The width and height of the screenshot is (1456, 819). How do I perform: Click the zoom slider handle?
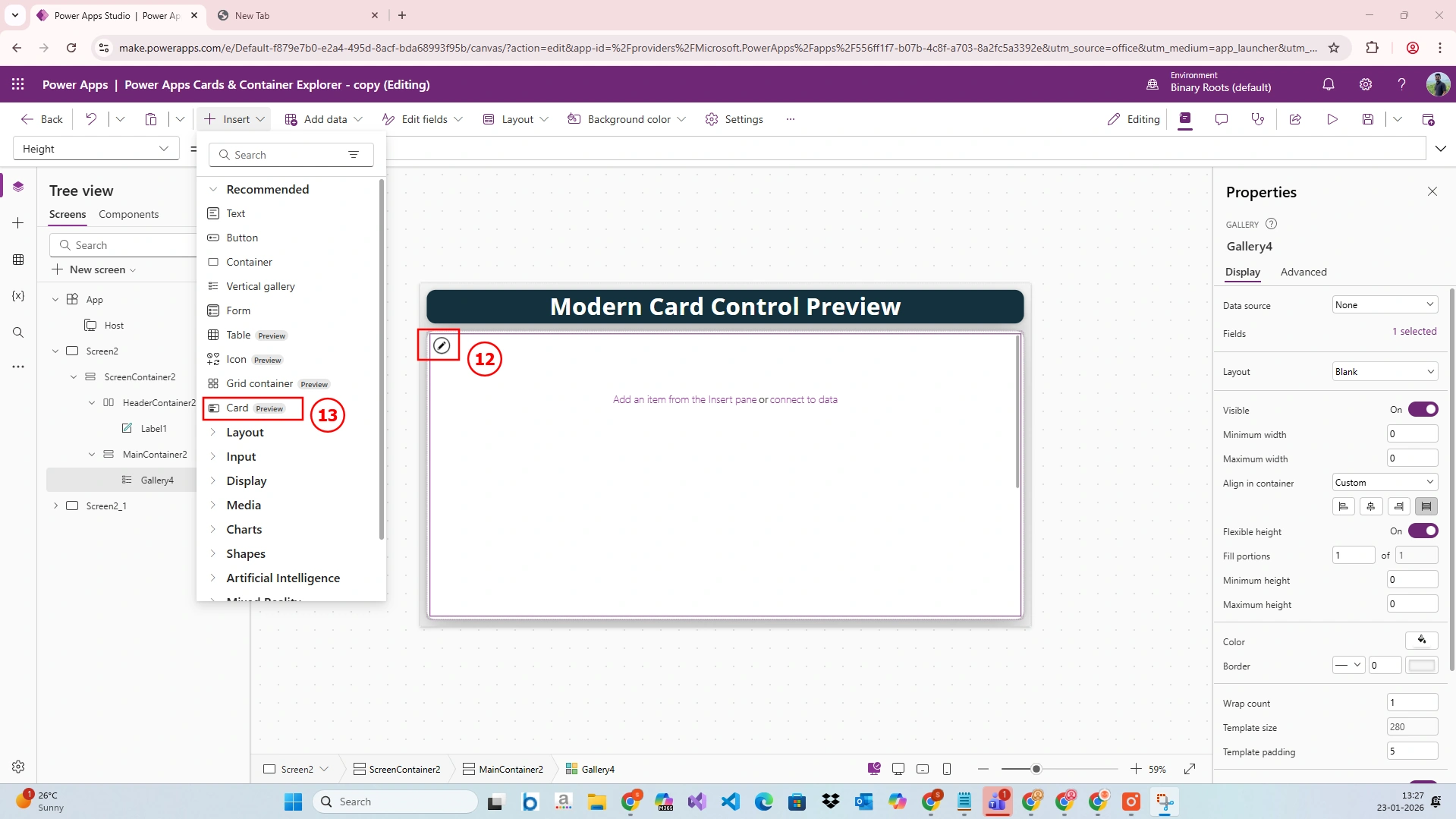click(1036, 769)
